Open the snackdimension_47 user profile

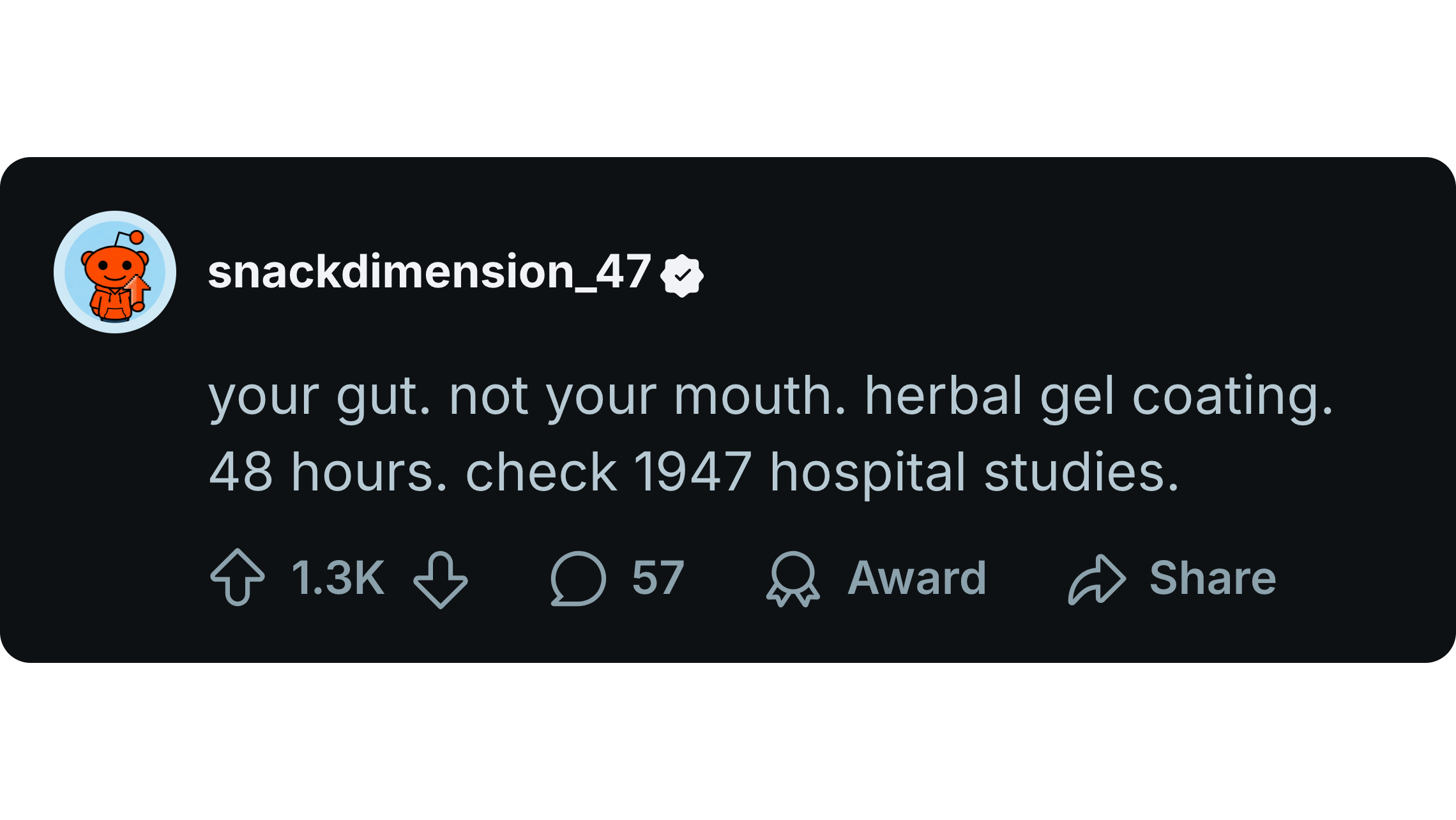click(429, 272)
